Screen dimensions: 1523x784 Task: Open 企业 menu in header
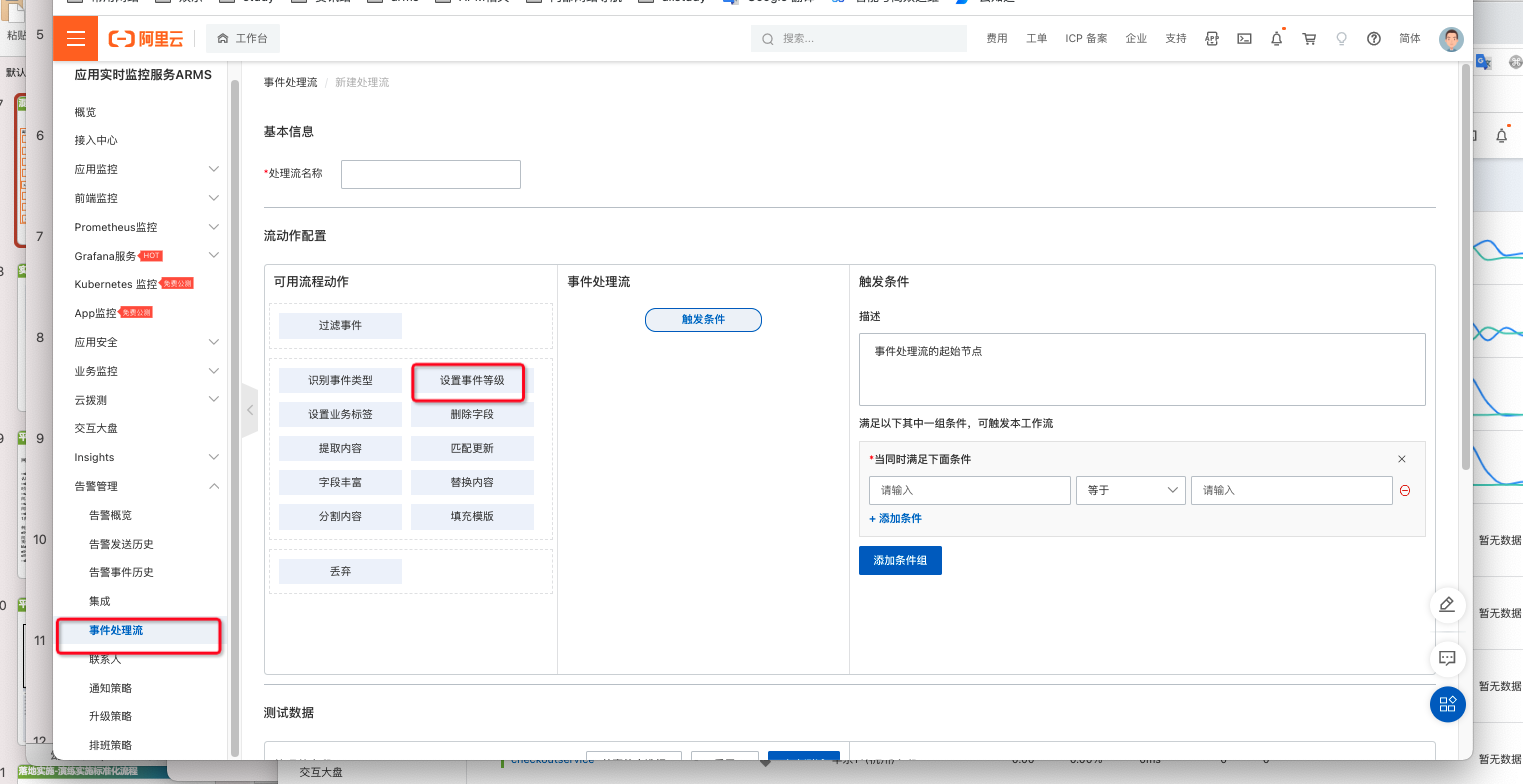[x=1136, y=39]
